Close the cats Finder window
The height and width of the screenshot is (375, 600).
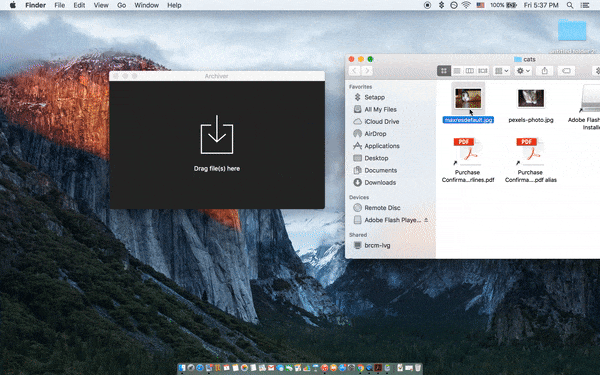point(351,59)
